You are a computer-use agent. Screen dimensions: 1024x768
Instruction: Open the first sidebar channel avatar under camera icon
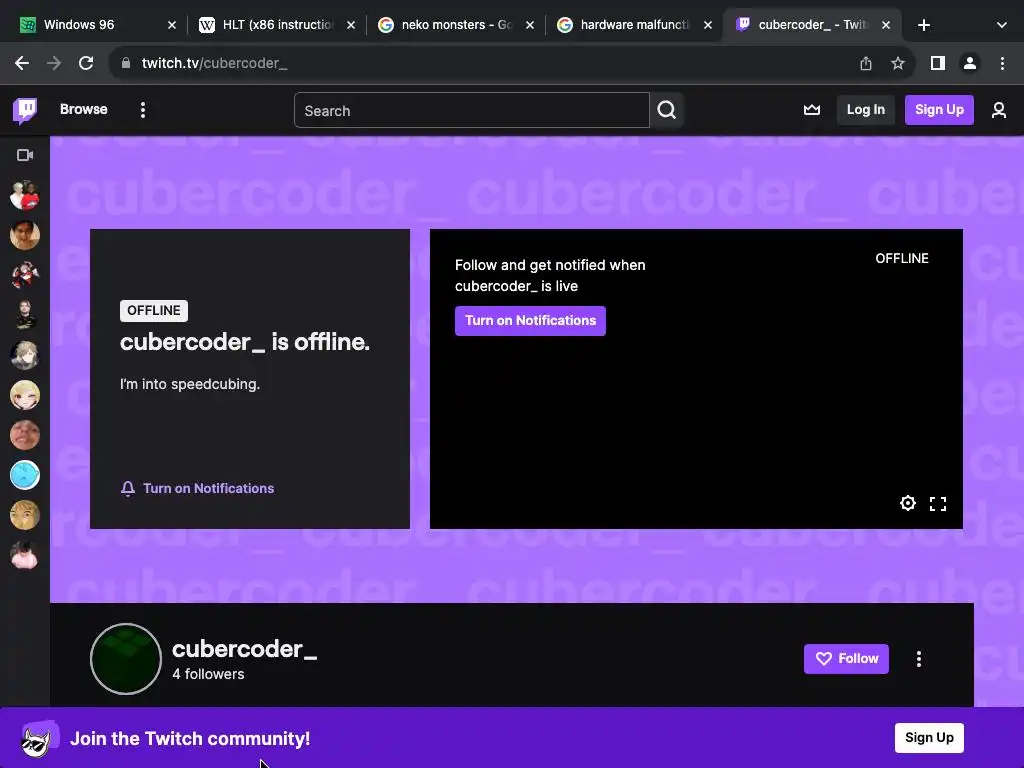25,195
